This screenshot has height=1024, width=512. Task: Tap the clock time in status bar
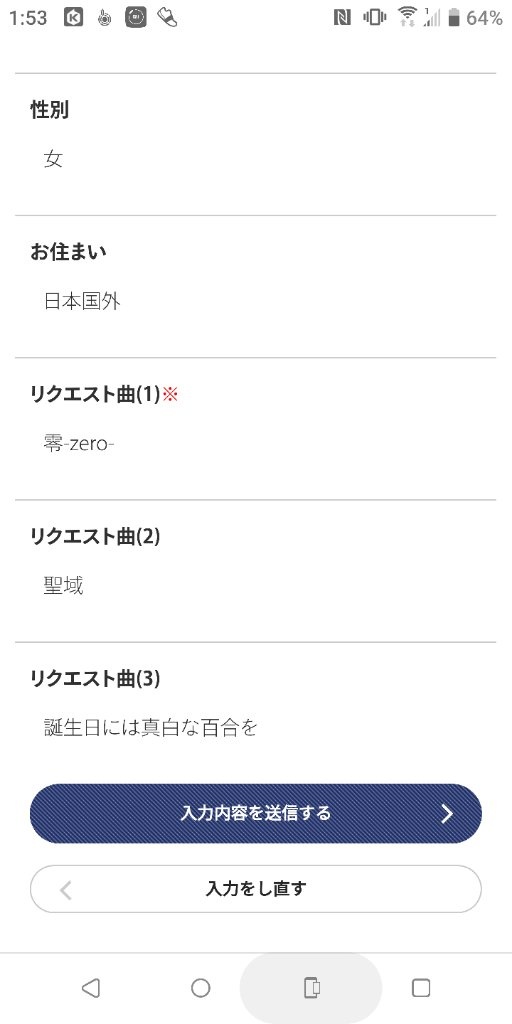pyautogui.click(x=28, y=18)
